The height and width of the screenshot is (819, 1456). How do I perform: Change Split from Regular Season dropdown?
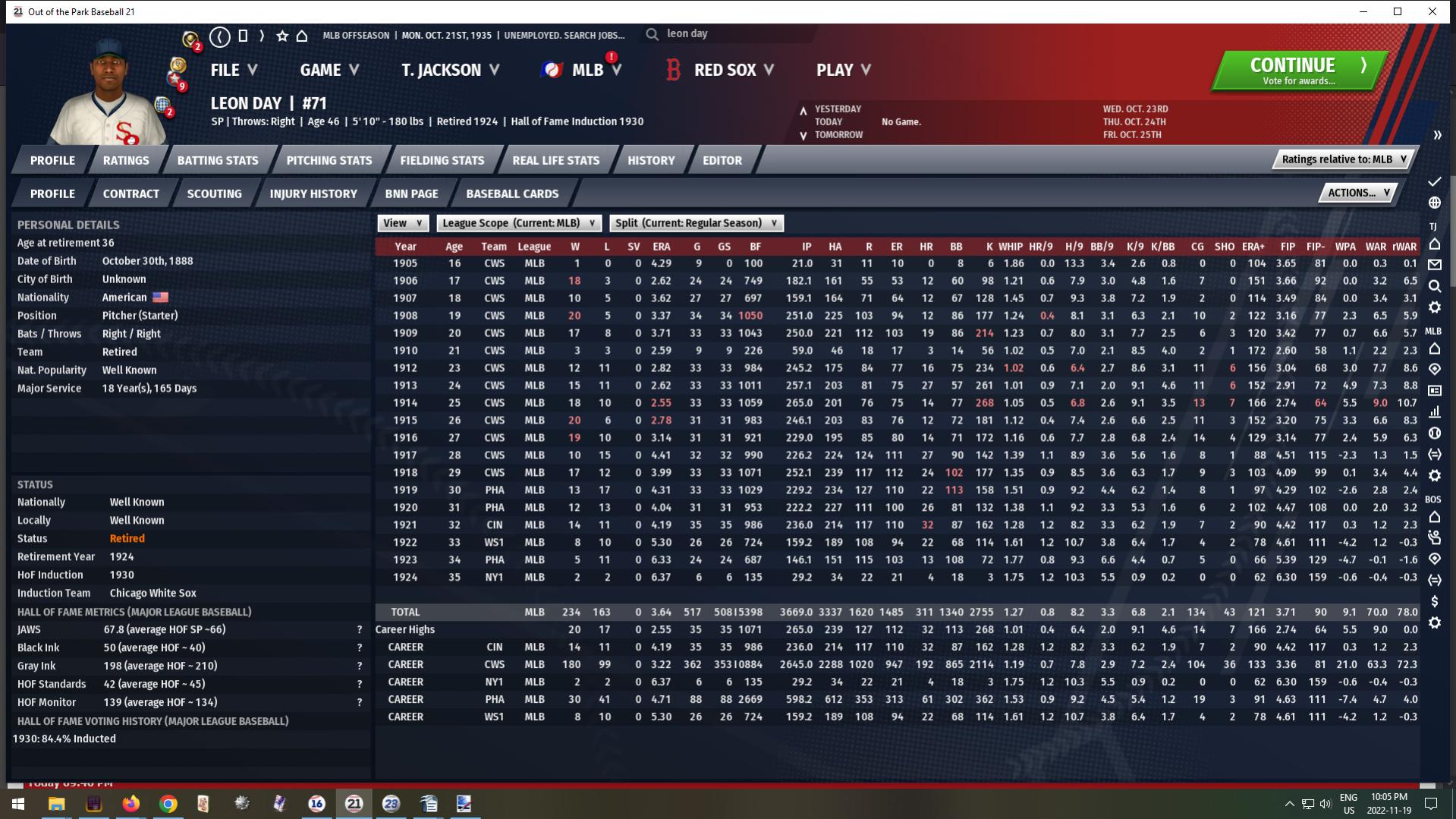point(696,223)
